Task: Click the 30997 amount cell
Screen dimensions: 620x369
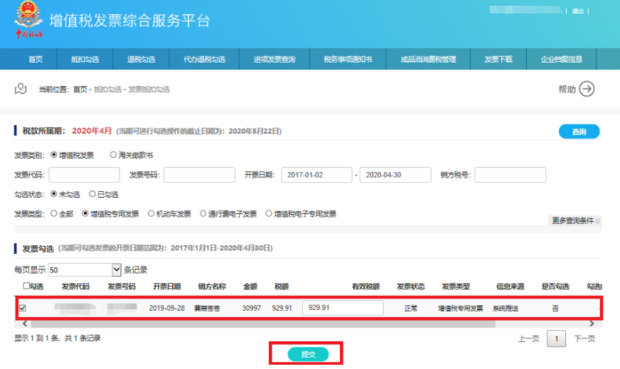Action: [251, 308]
